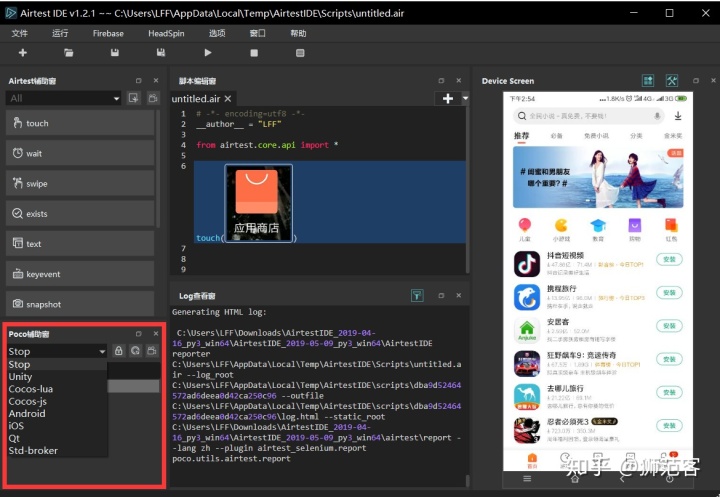Click the search field on device screen

(x=589, y=116)
